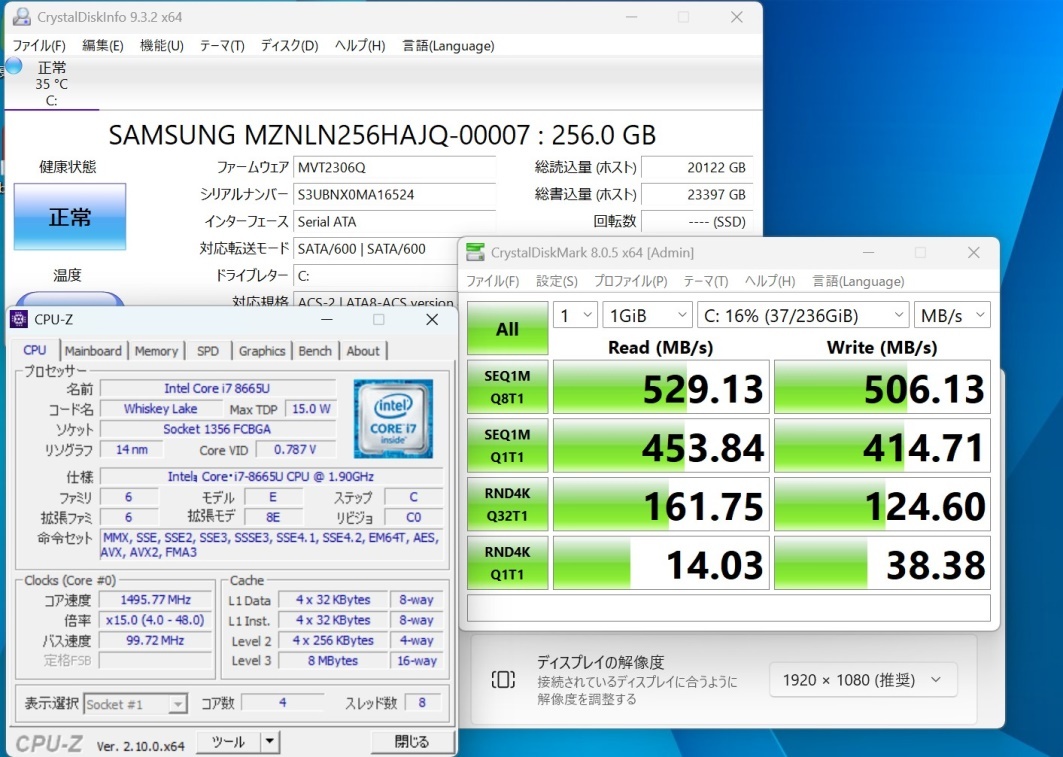Click the drive C: 35 °C summary entry
Image resolution: width=1063 pixels, height=757 pixels.
point(52,83)
